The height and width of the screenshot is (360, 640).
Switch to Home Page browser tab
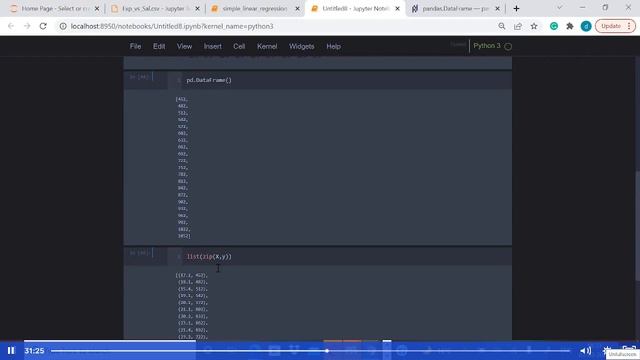(x=56, y=8)
